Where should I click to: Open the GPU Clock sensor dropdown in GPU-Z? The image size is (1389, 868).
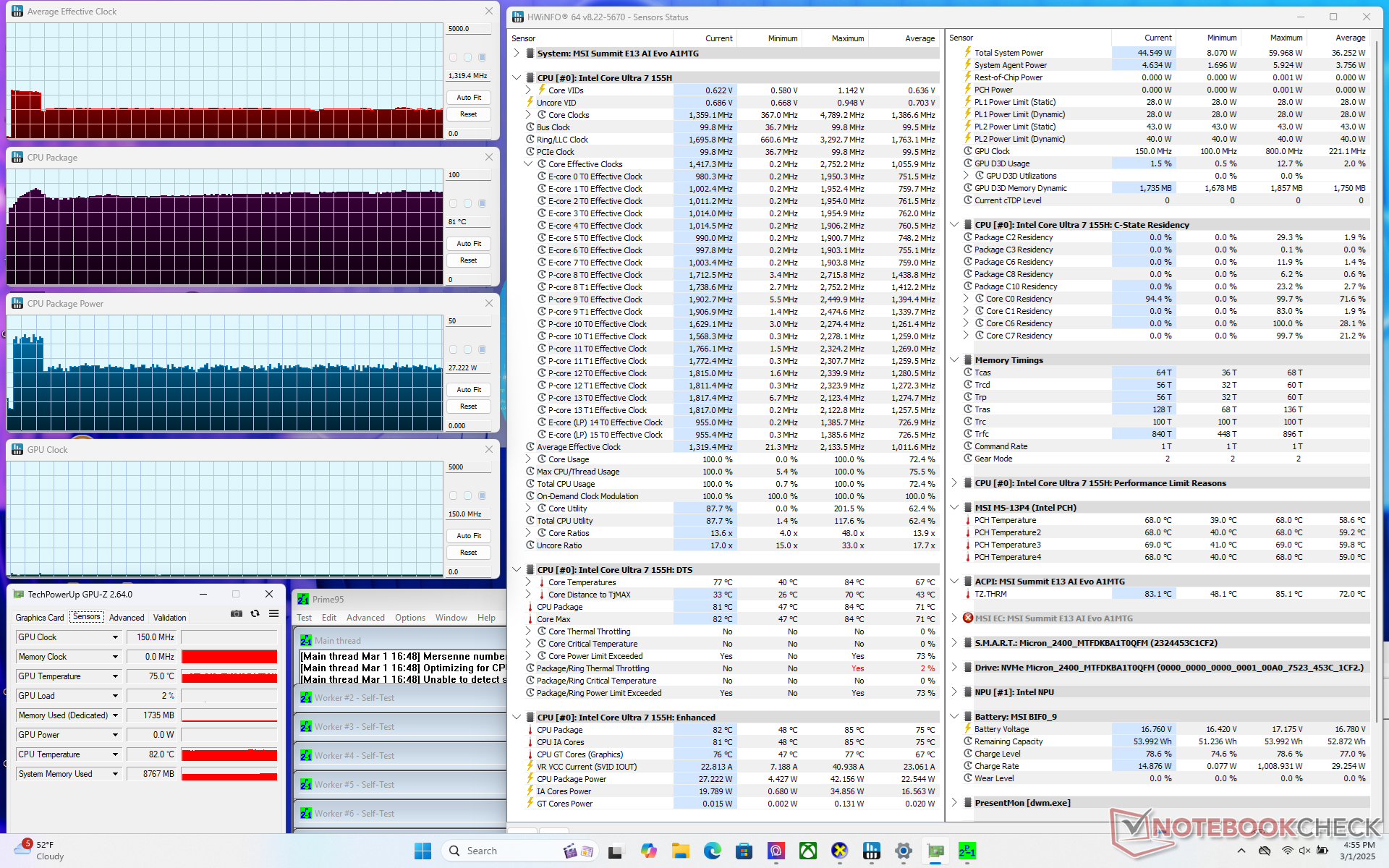point(115,637)
